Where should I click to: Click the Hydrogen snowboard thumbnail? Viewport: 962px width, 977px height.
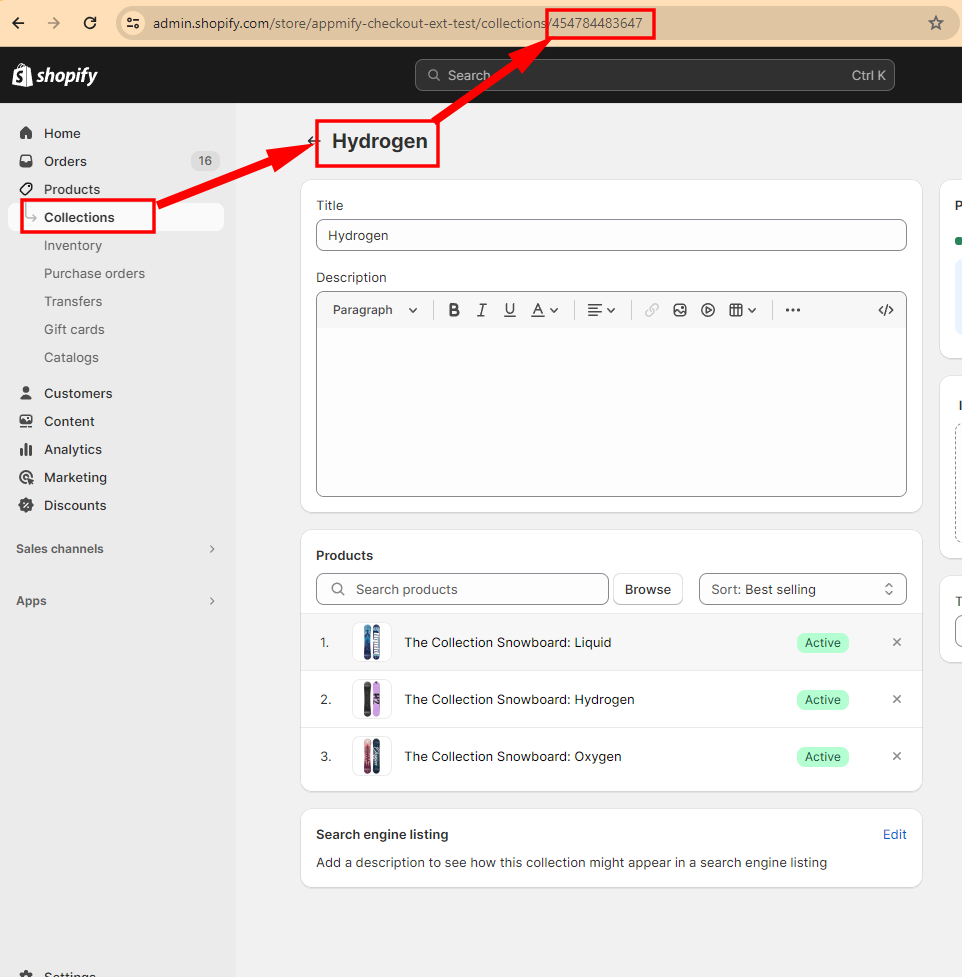click(372, 699)
